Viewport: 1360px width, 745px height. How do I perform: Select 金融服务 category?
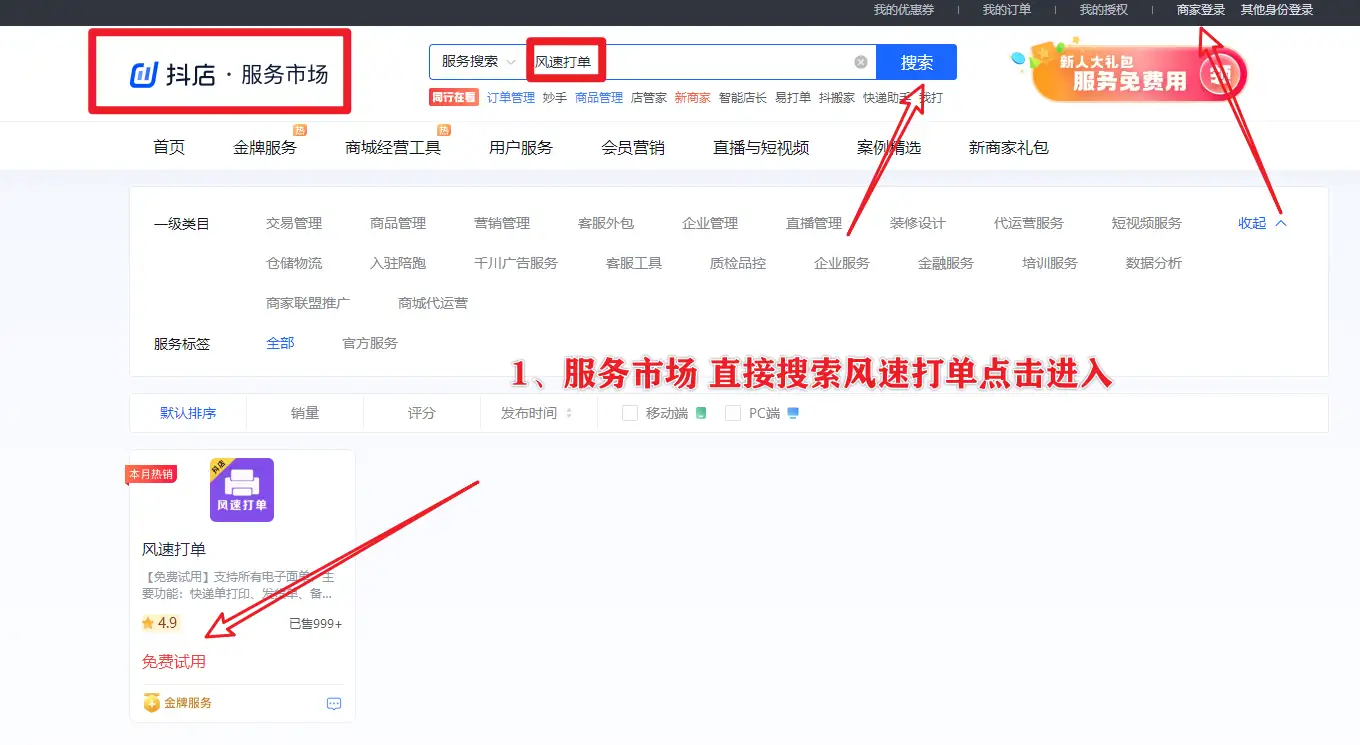pyautogui.click(x=946, y=263)
